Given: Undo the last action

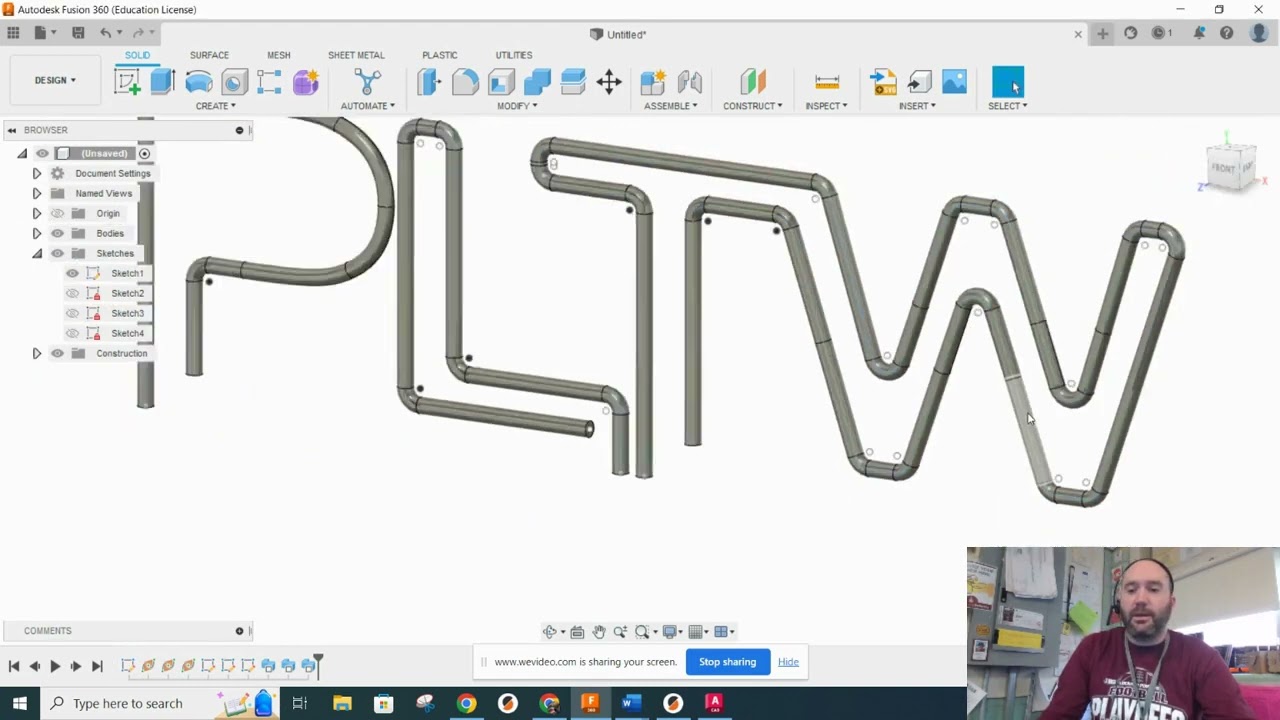Looking at the screenshot, I should [105, 33].
